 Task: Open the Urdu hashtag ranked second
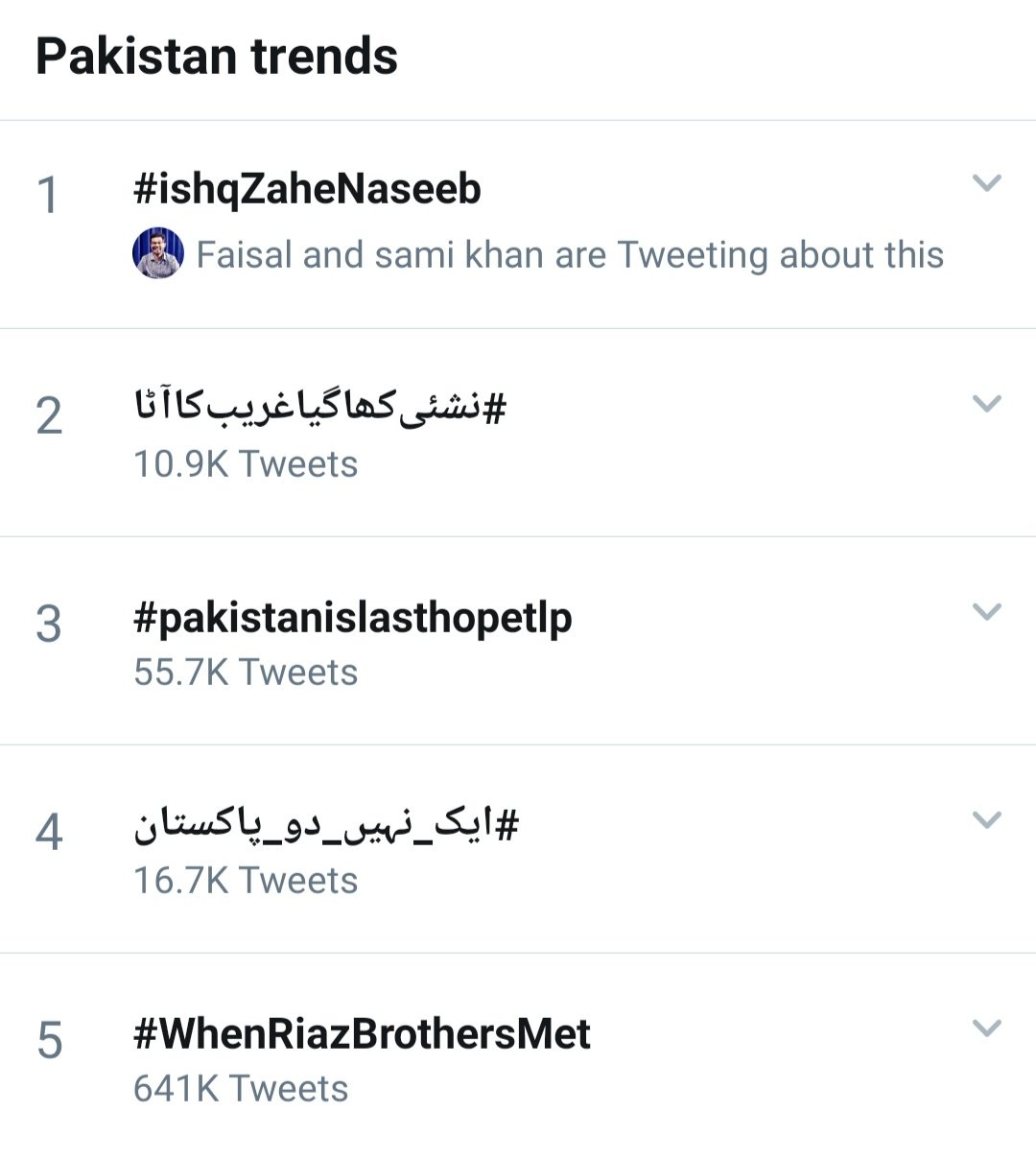[319, 409]
